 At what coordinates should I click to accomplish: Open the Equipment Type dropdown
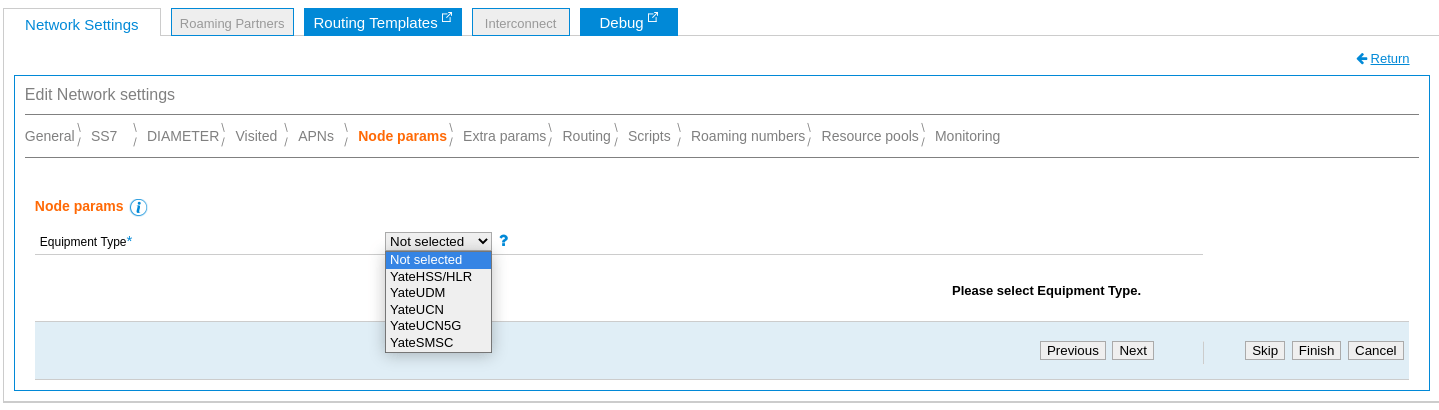pos(438,241)
